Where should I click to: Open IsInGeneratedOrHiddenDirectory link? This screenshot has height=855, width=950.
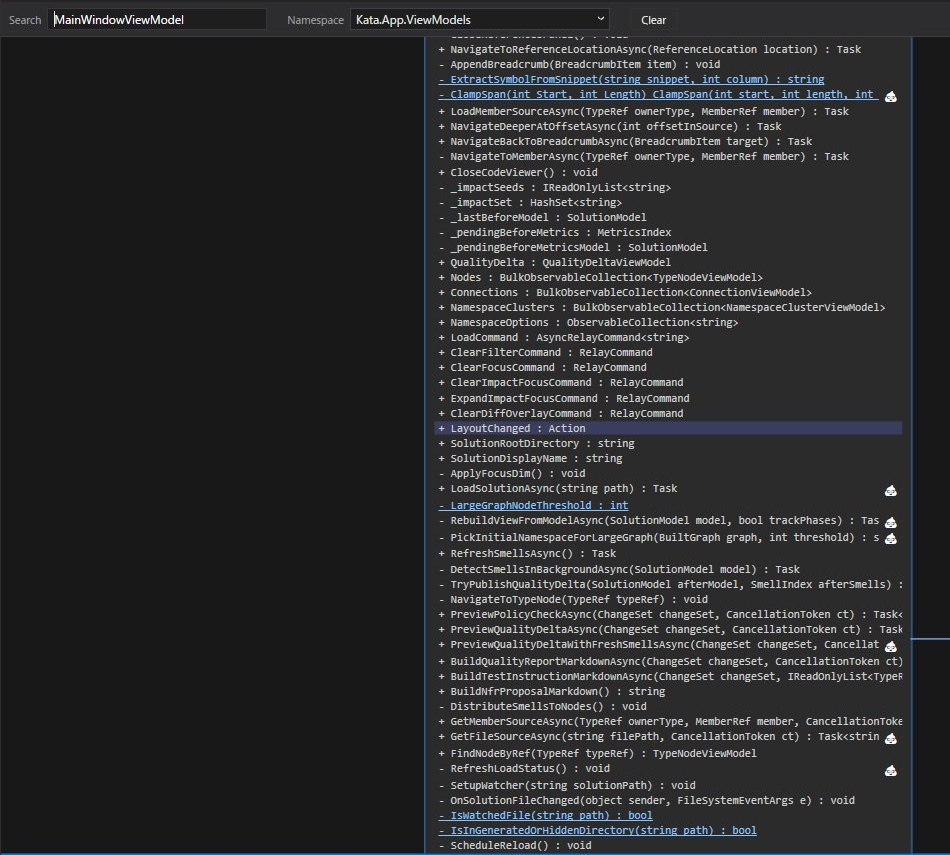point(597,831)
